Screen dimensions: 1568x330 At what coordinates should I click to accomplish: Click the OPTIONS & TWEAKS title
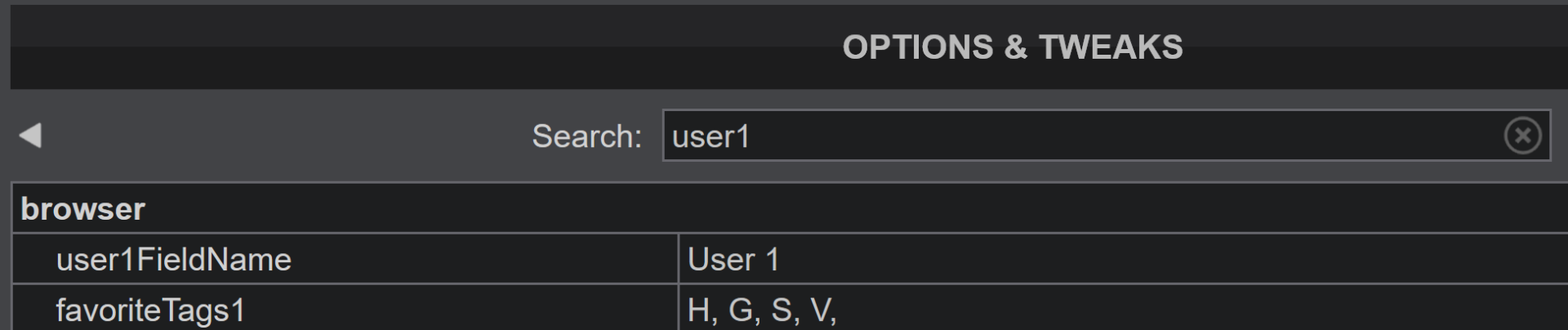tap(1013, 47)
